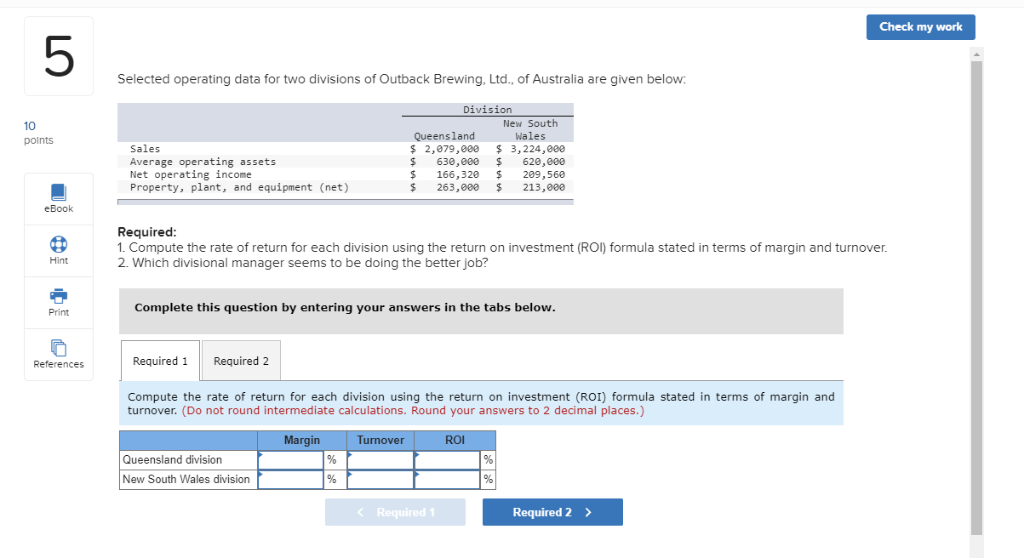This screenshot has width=1024, height=558.
Task: Open the References documents icon
Action: tap(58, 348)
